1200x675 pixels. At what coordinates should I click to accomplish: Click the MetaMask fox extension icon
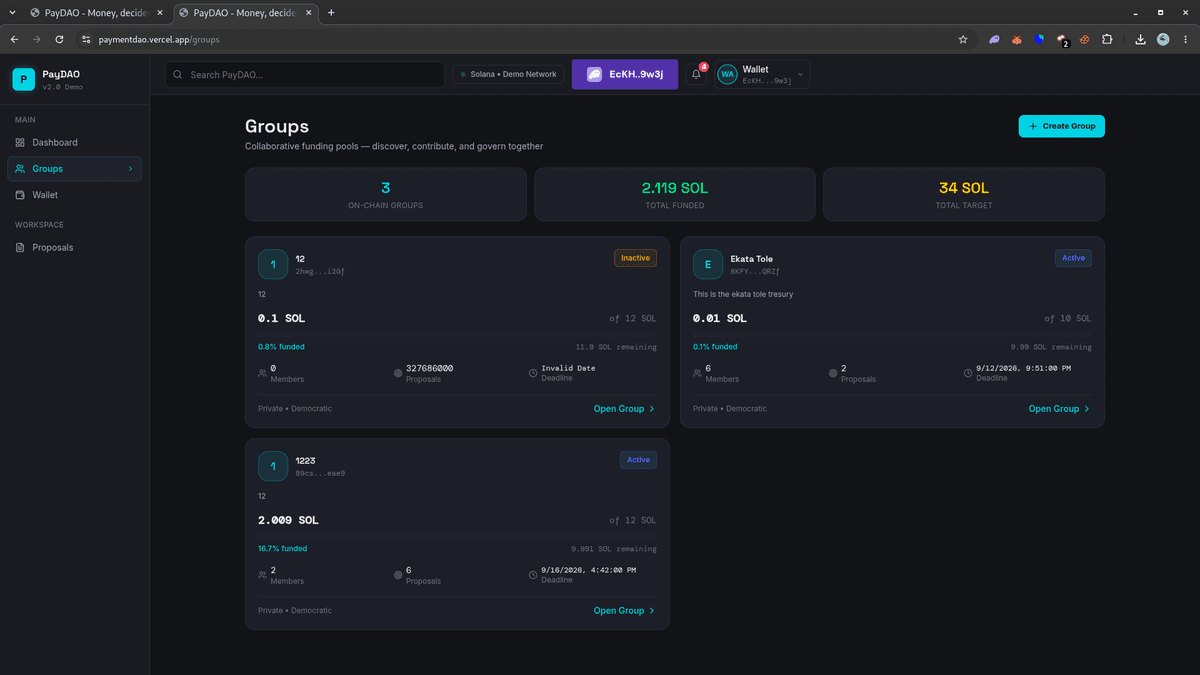[x=1017, y=40]
